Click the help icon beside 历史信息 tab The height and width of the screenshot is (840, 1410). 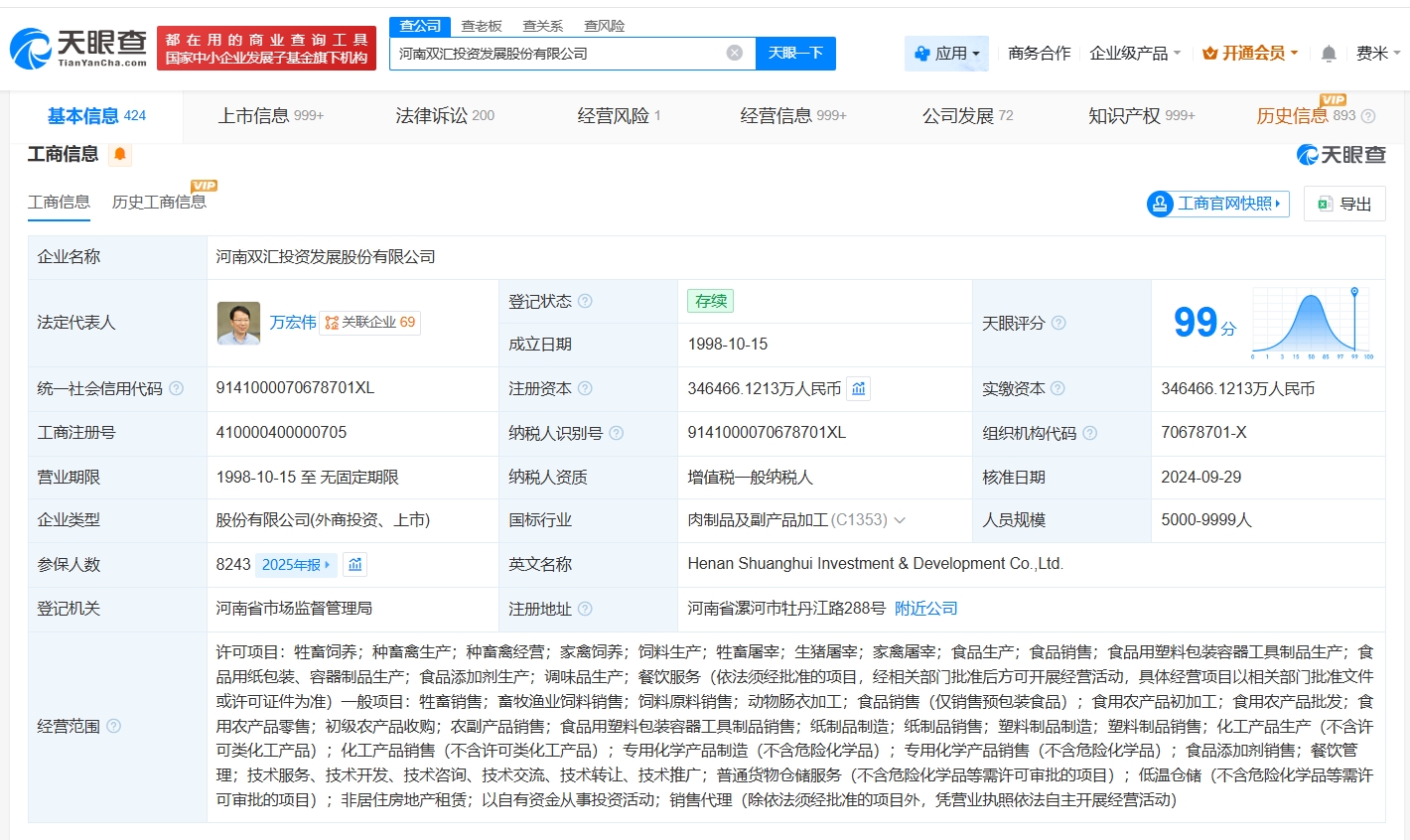[x=1368, y=116]
